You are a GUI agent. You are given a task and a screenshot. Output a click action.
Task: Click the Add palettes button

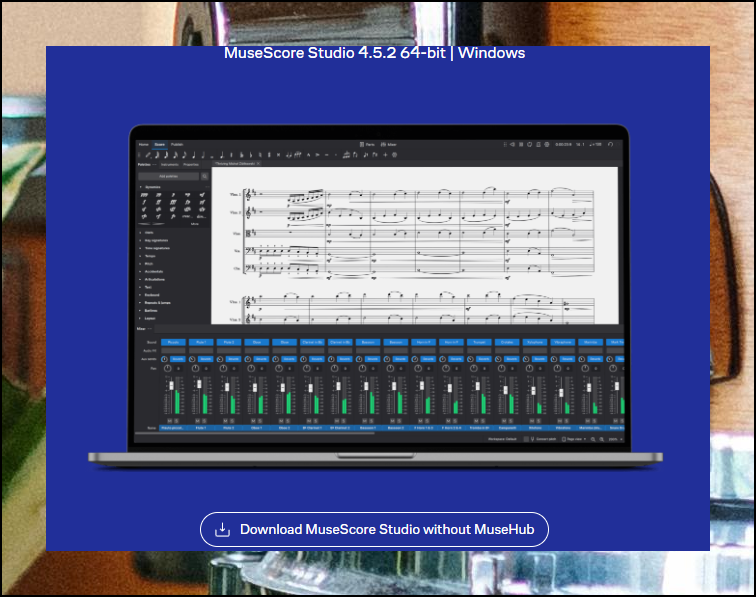pyautogui.click(x=169, y=176)
